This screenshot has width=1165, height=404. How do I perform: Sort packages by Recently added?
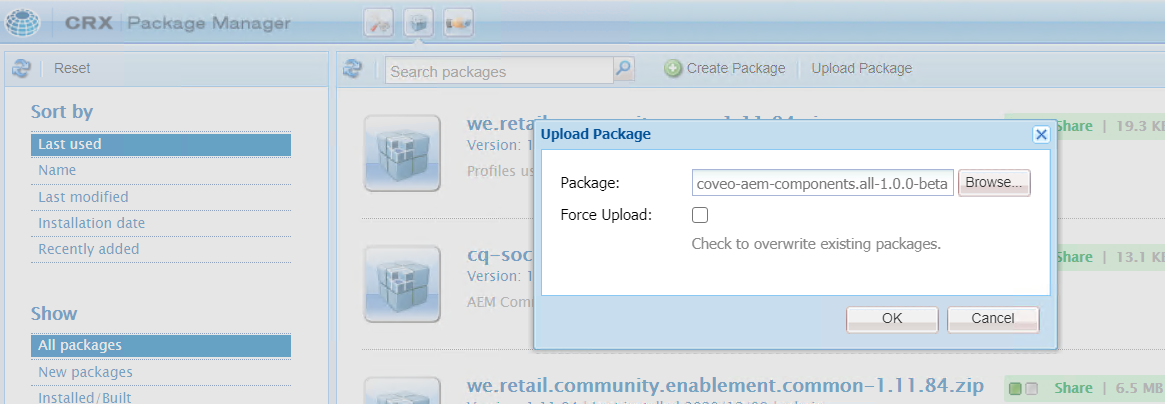tap(160, 249)
